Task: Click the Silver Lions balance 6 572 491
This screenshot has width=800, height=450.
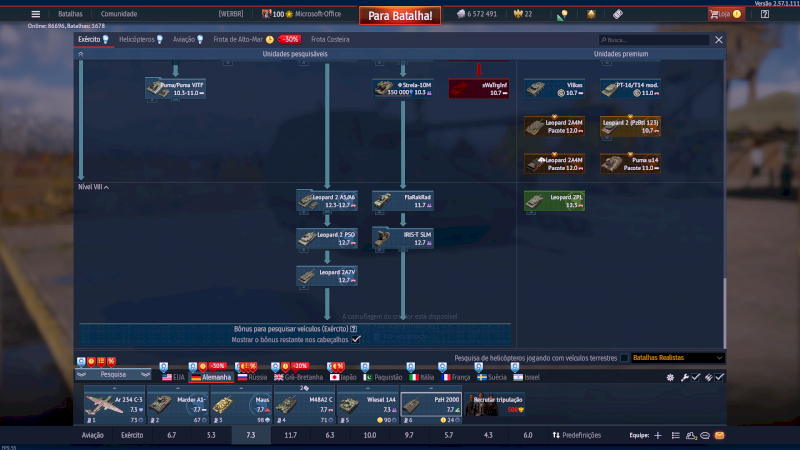Action: tap(477, 14)
